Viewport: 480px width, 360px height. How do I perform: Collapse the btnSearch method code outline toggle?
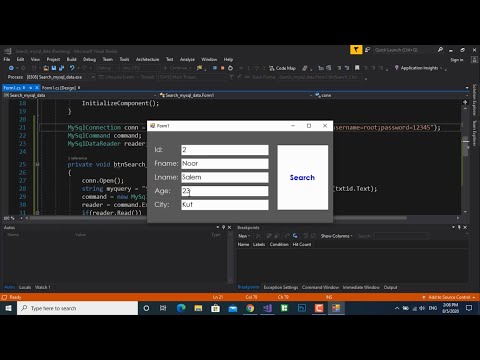37,164
